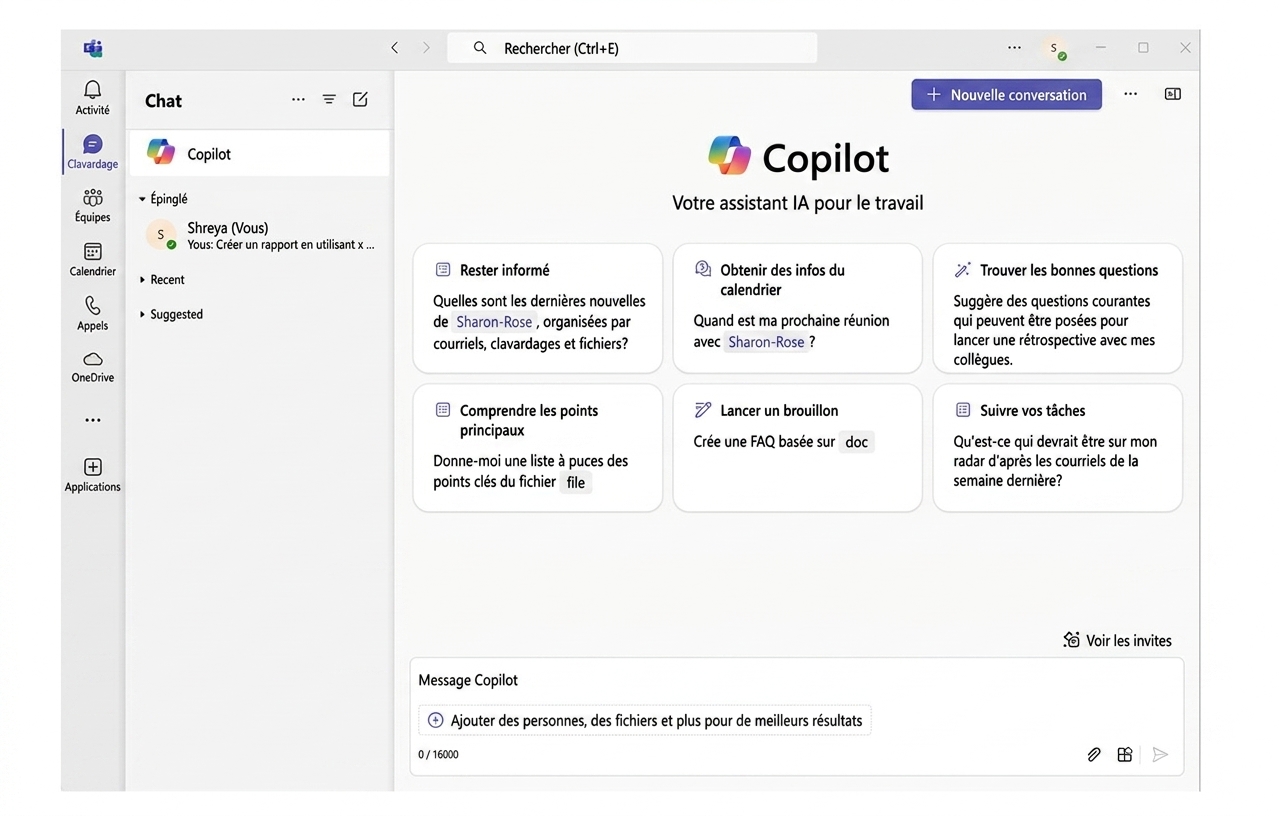The height and width of the screenshot is (816, 1279).
Task: Expand the Recent section
Action: click(142, 280)
